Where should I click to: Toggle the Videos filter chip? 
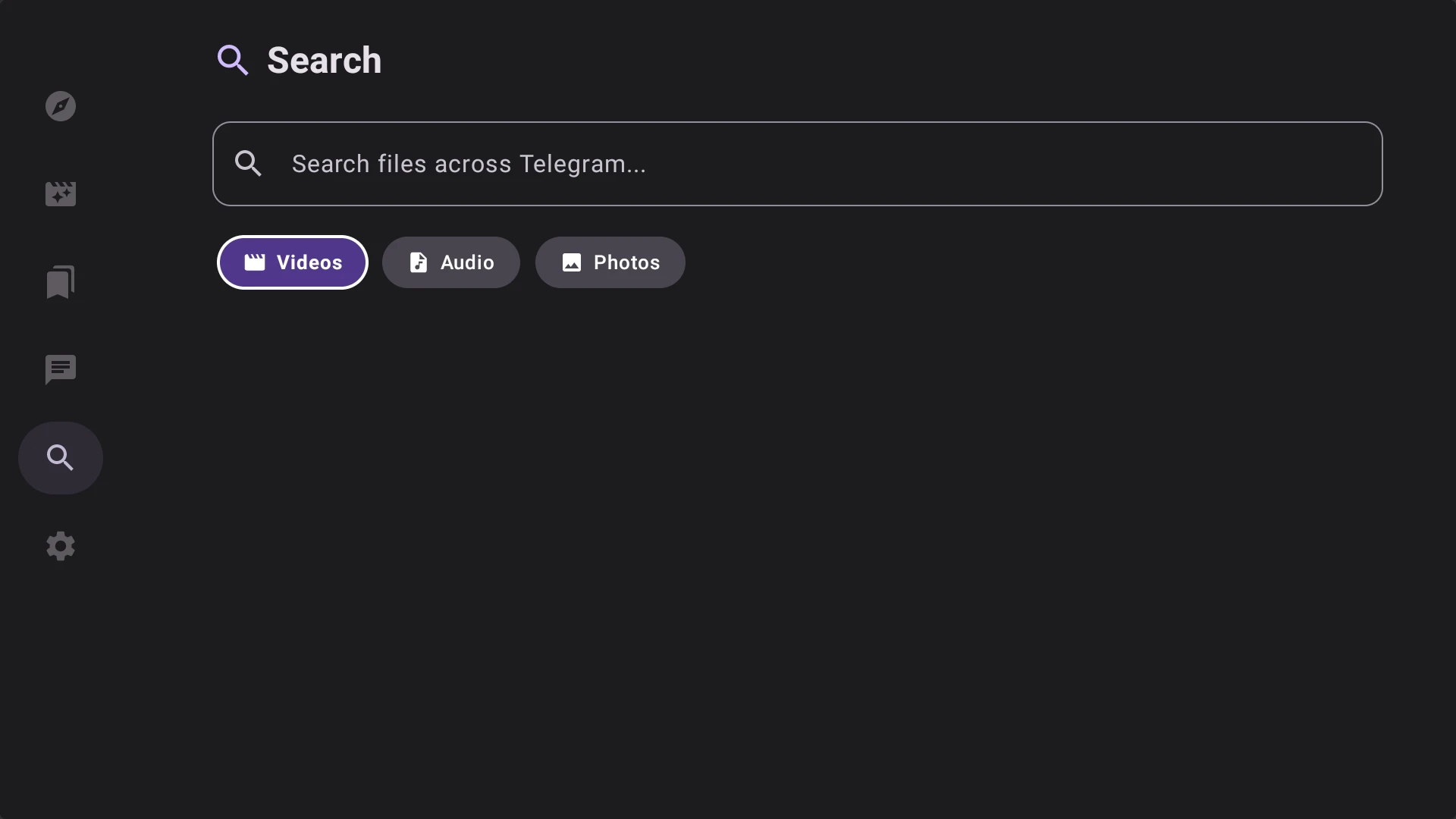tap(293, 262)
